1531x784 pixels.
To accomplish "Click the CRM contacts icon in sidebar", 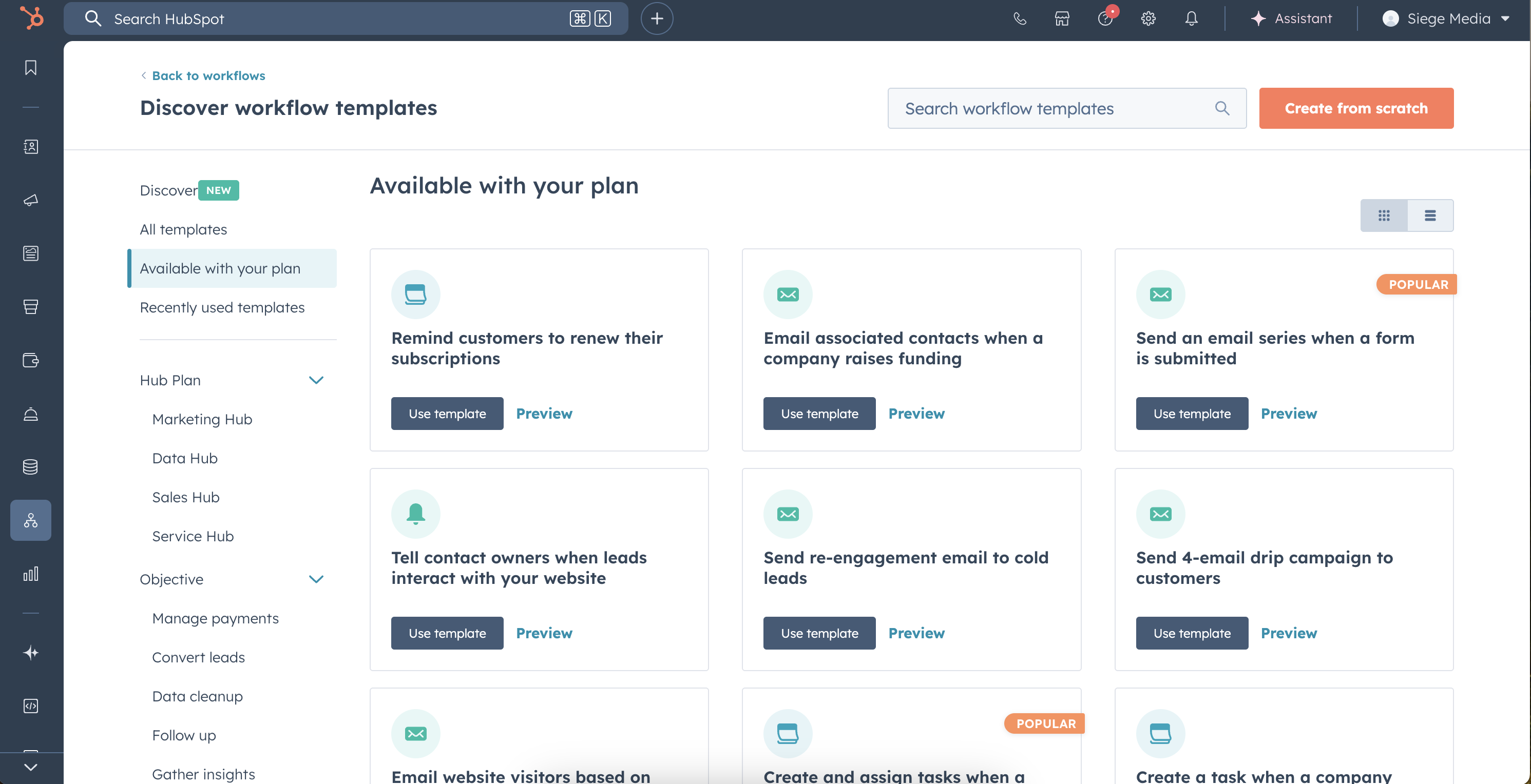I will pyautogui.click(x=30, y=147).
